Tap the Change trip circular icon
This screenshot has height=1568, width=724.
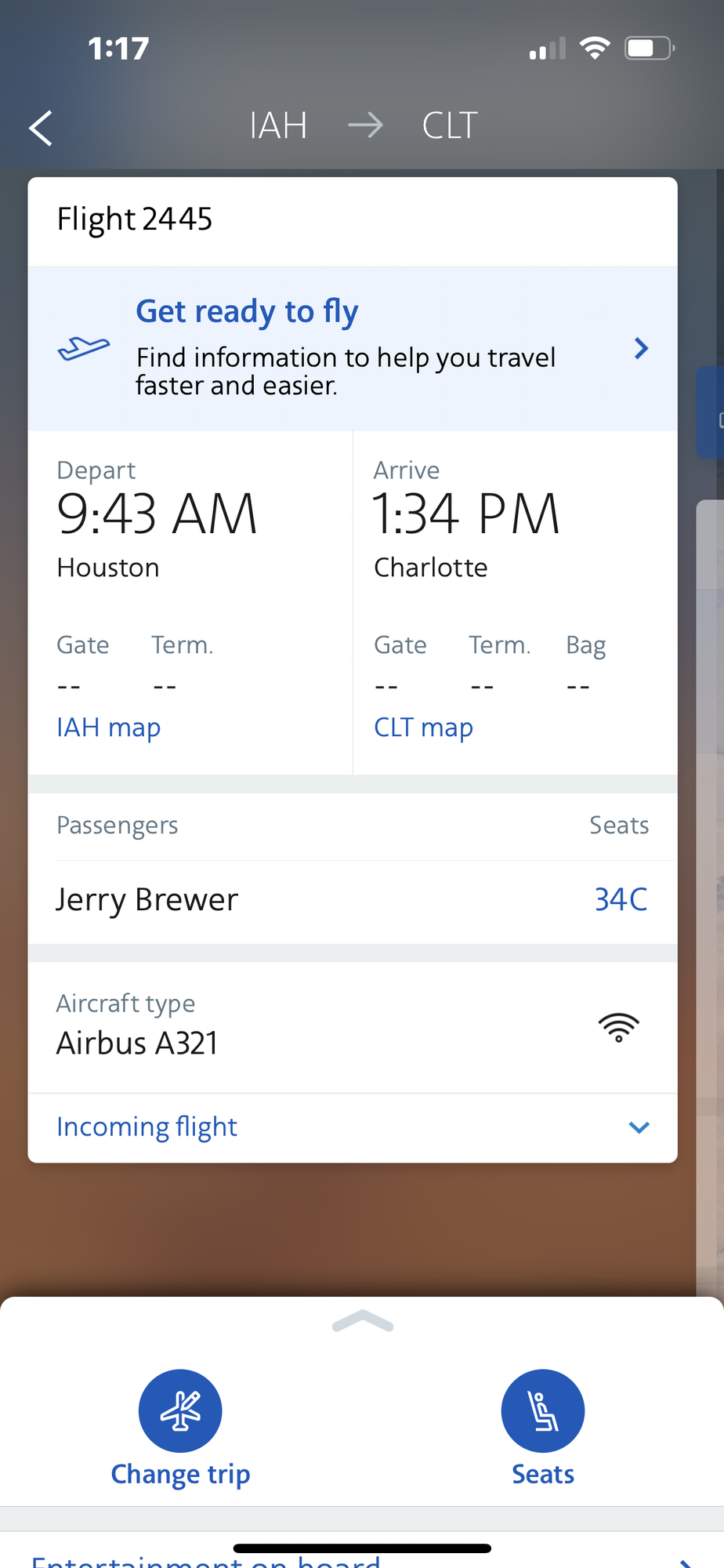180,1410
